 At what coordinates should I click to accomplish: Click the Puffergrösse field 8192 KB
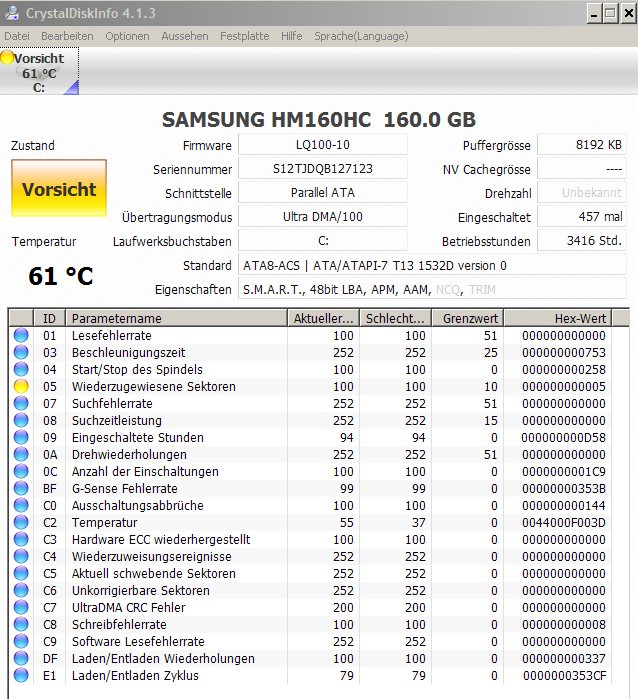pyautogui.click(x=582, y=145)
